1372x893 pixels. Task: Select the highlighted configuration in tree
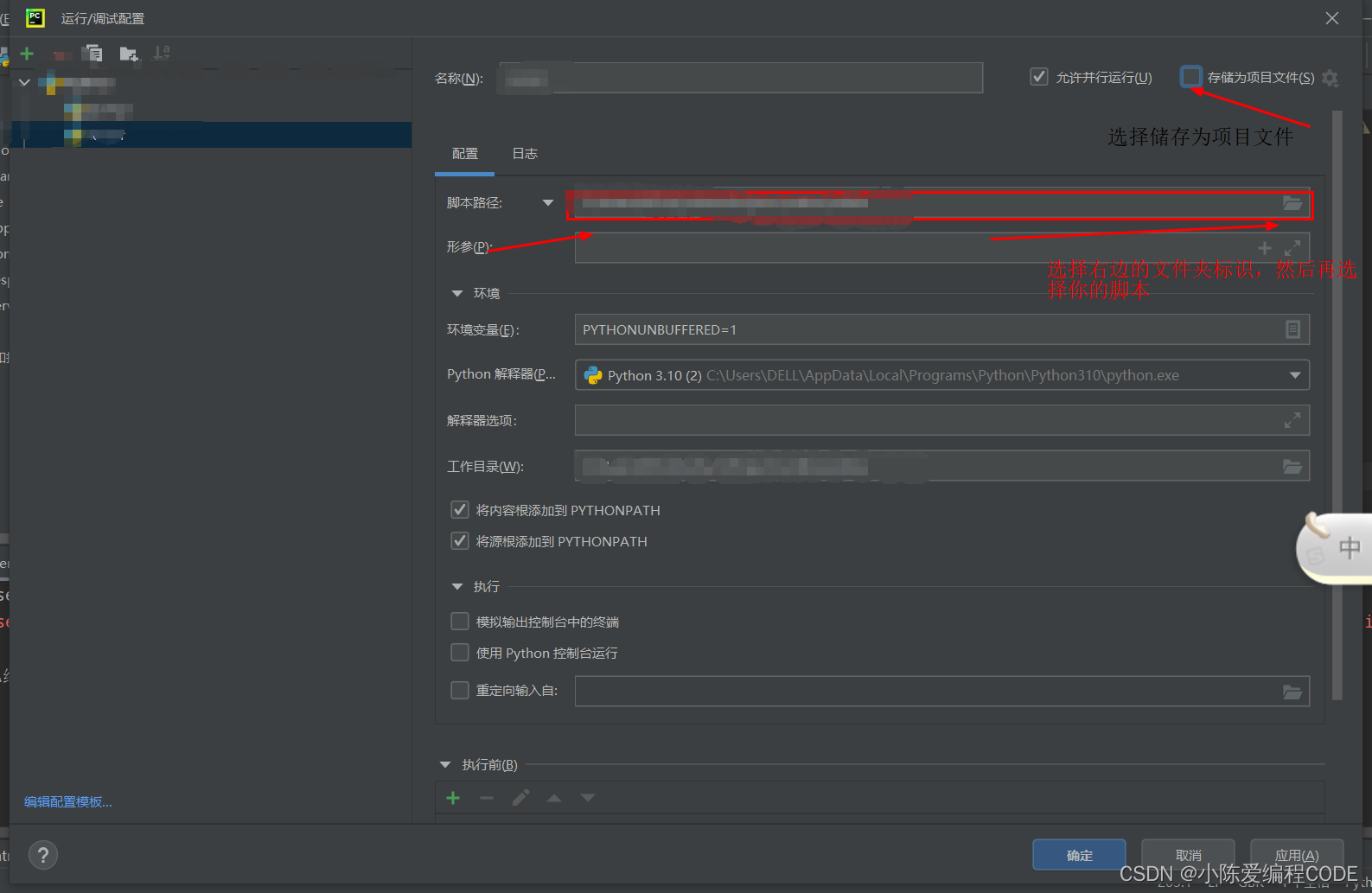tap(210, 135)
